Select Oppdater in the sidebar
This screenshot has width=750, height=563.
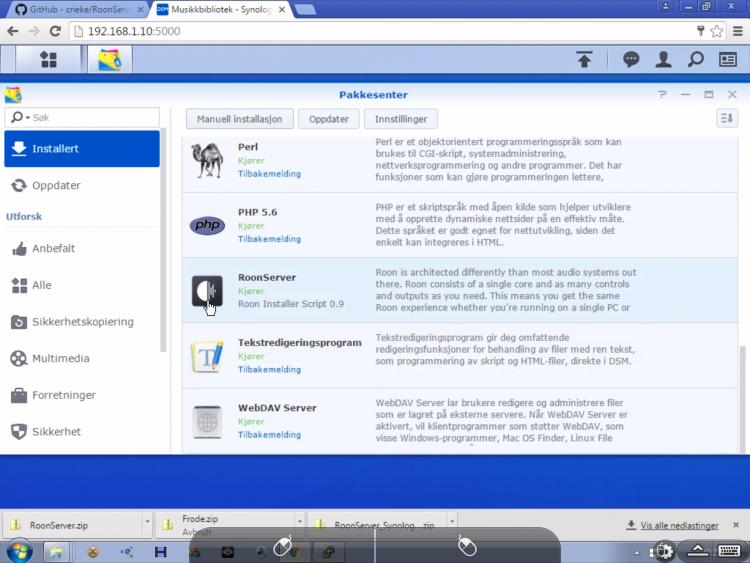[82, 185]
